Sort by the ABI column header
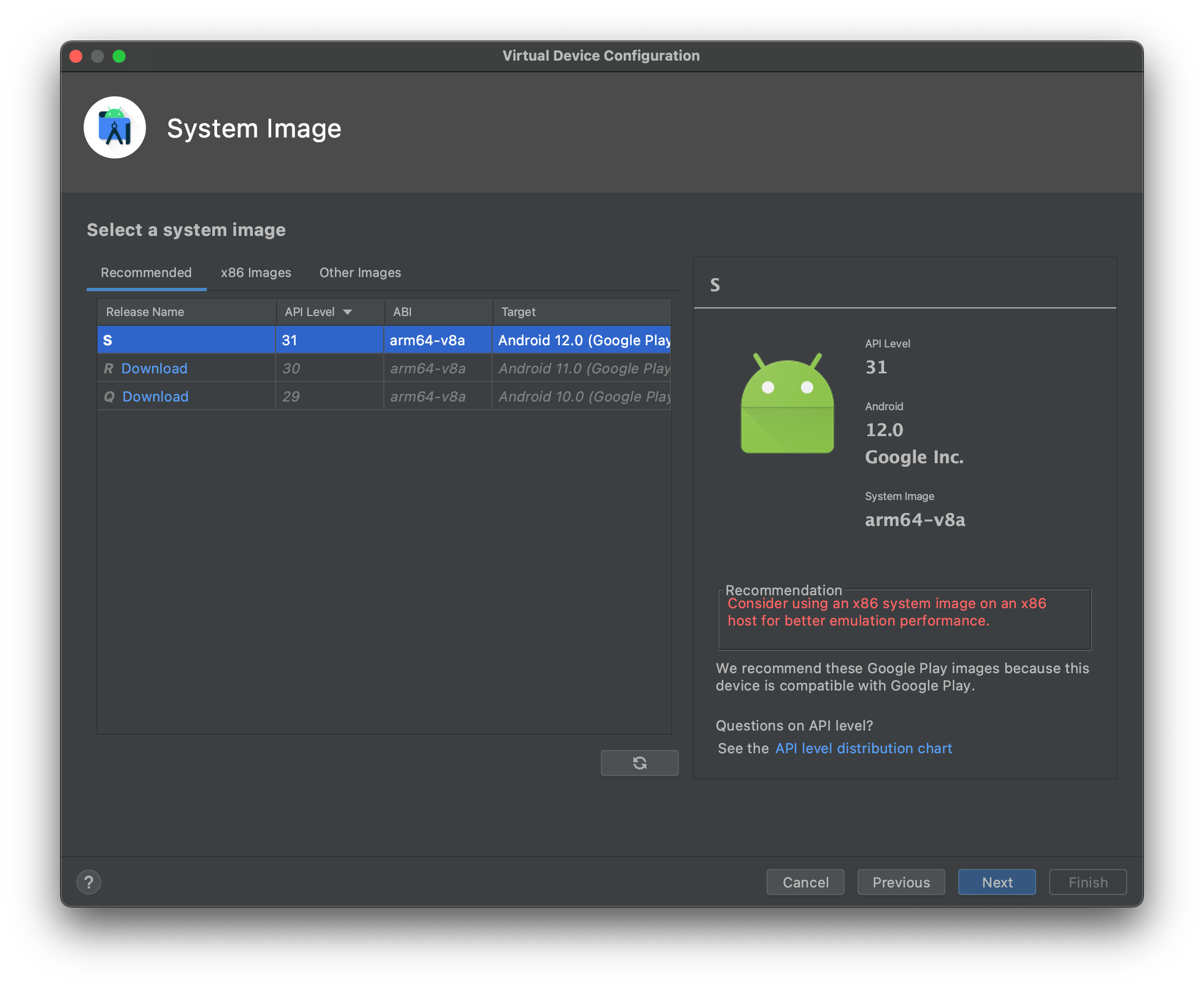Image resolution: width=1204 pixels, height=987 pixels. coord(402,312)
